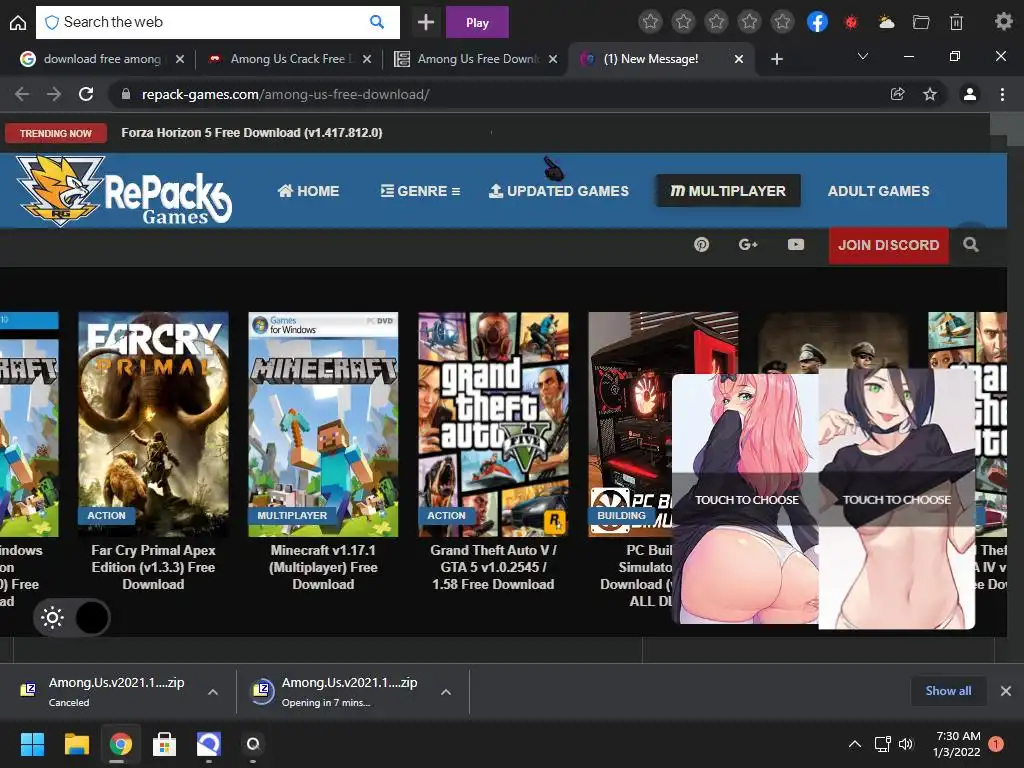
Task: Close the Among Us Crack Free tab
Action: [367, 59]
